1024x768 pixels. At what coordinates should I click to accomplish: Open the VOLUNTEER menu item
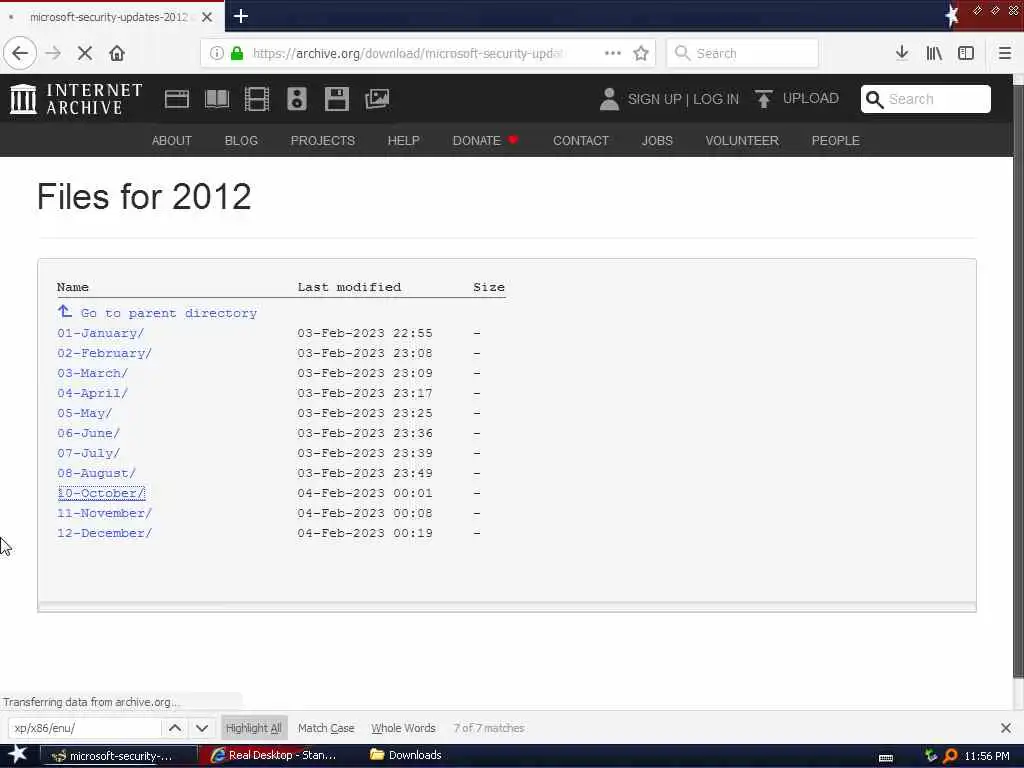point(742,140)
